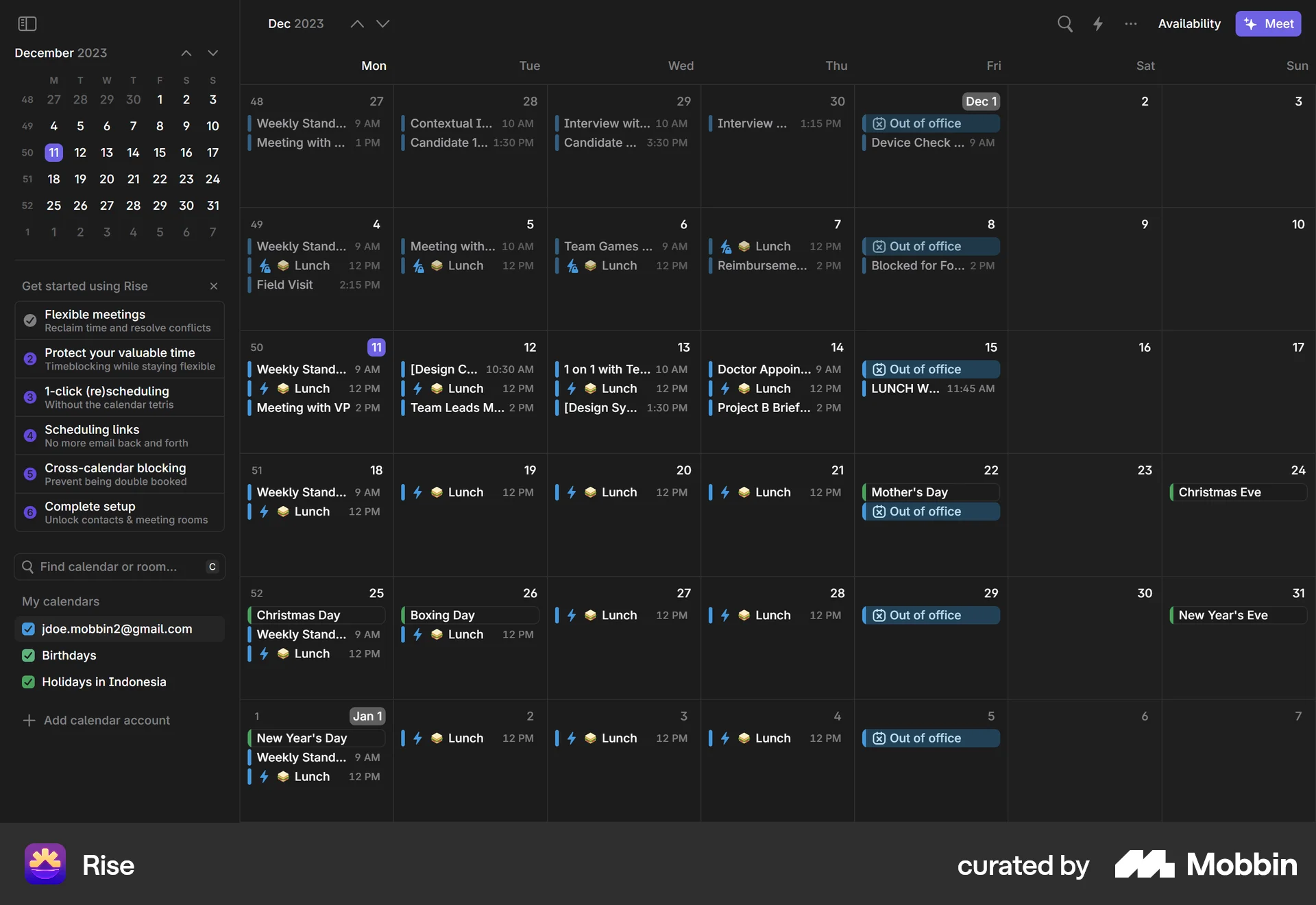Toggle the jdoe.mobbin2@gmail.com calendar

coord(27,629)
